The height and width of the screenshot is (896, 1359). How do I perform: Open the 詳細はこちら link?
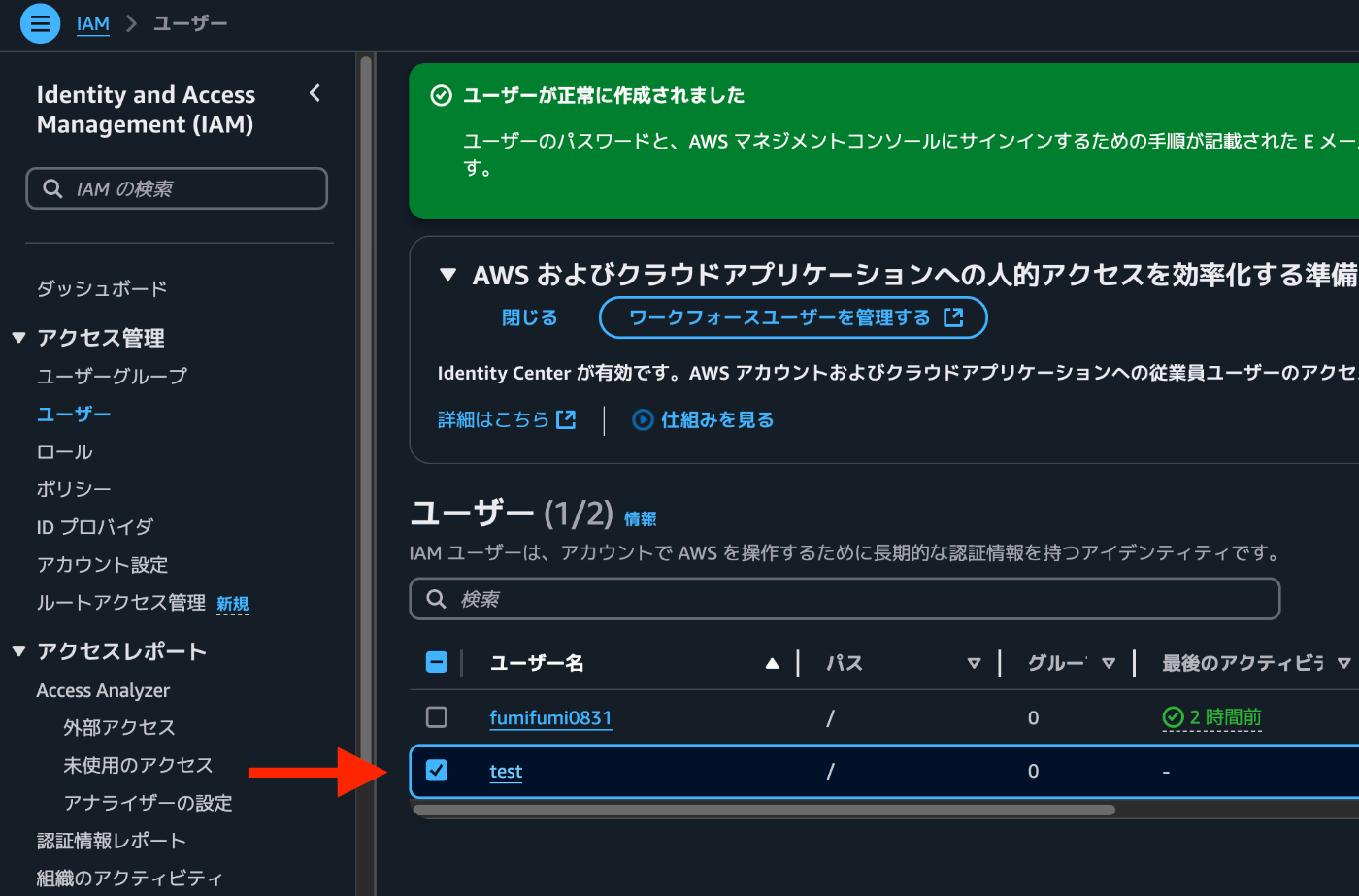(493, 419)
